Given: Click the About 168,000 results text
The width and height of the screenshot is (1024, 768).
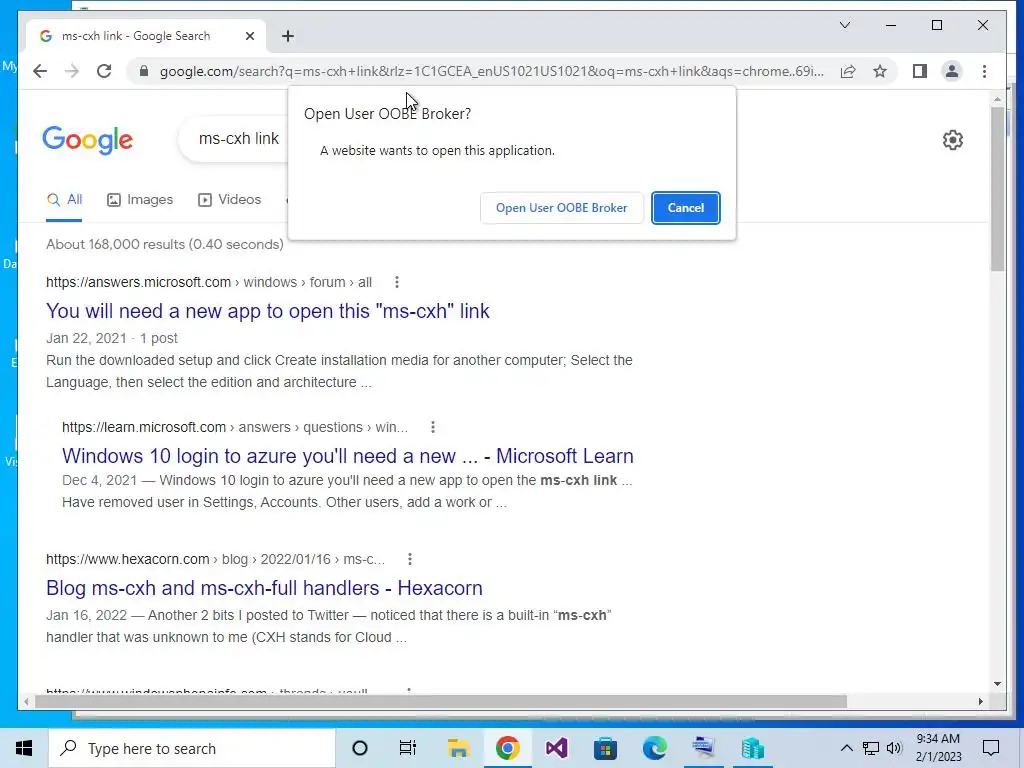Looking at the screenshot, I should click(x=165, y=244).
